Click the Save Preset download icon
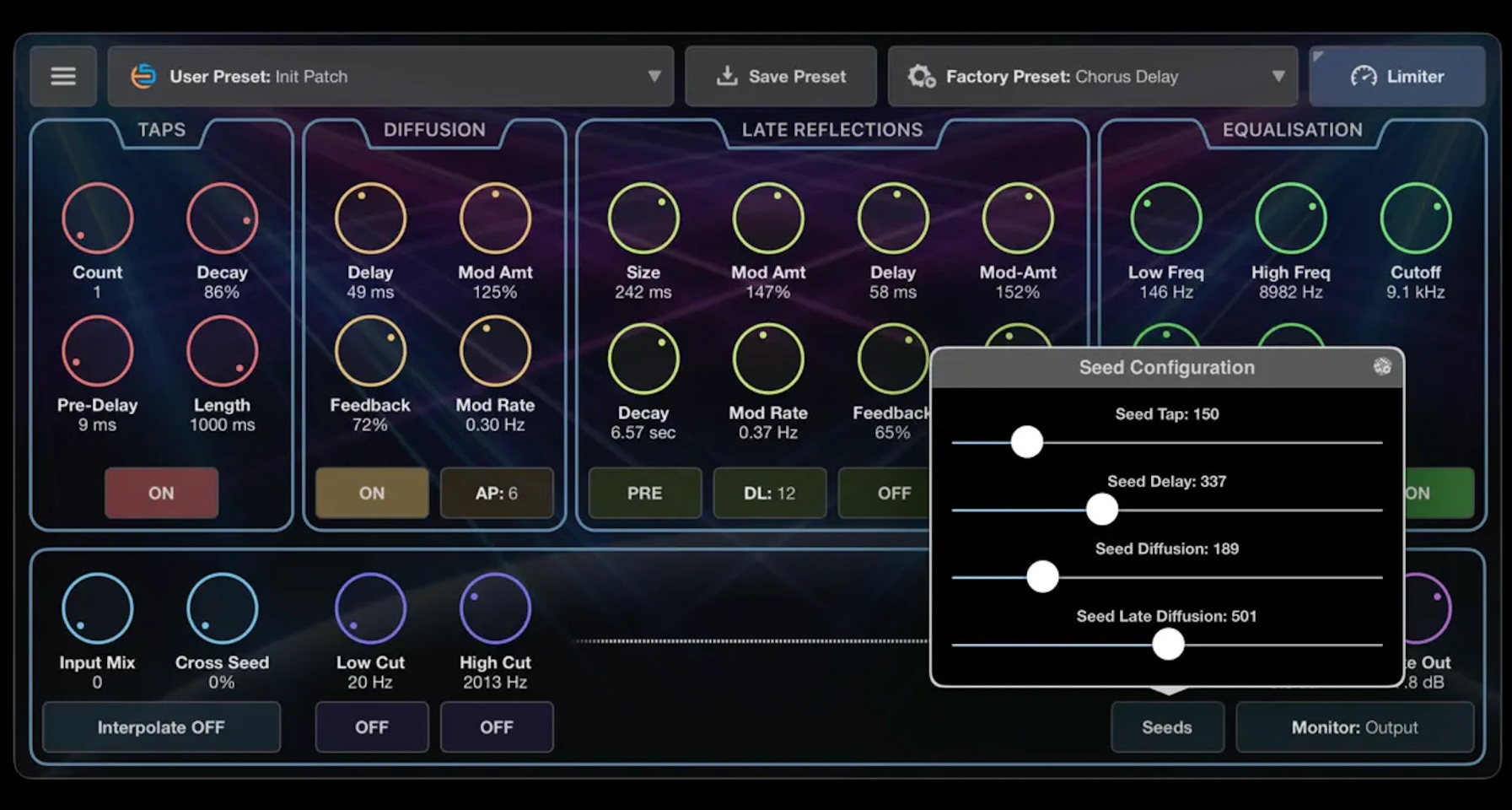 pyautogui.click(x=726, y=76)
